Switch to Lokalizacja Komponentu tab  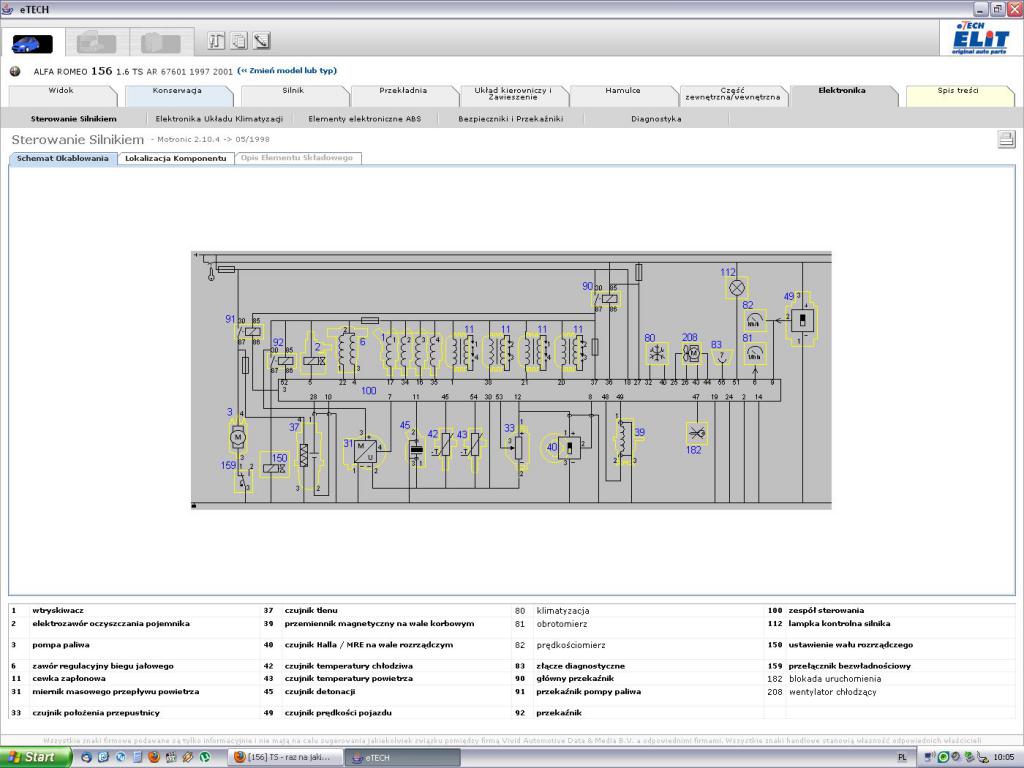point(175,158)
